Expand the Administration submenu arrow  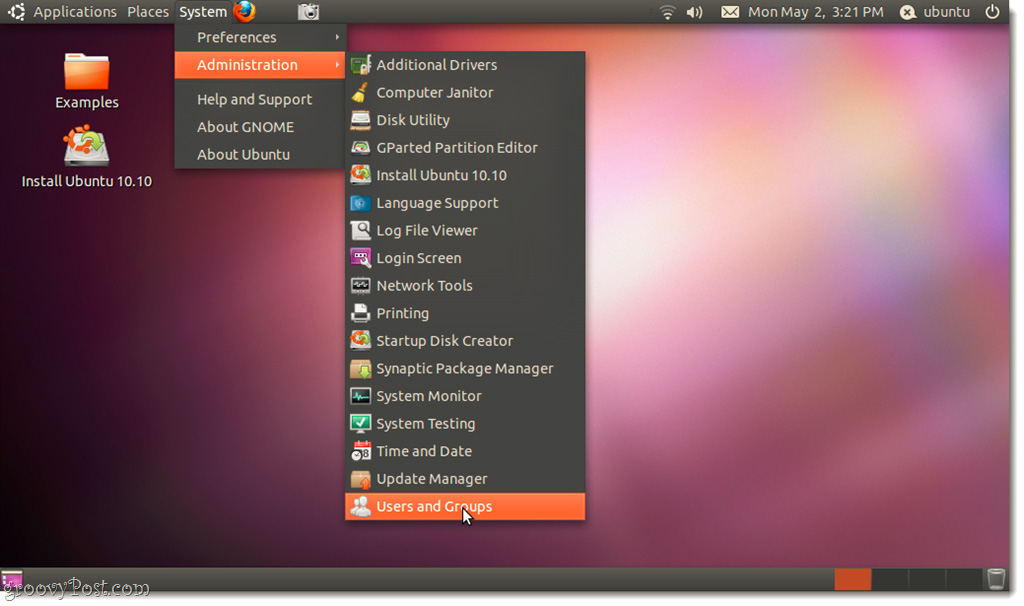pos(337,65)
